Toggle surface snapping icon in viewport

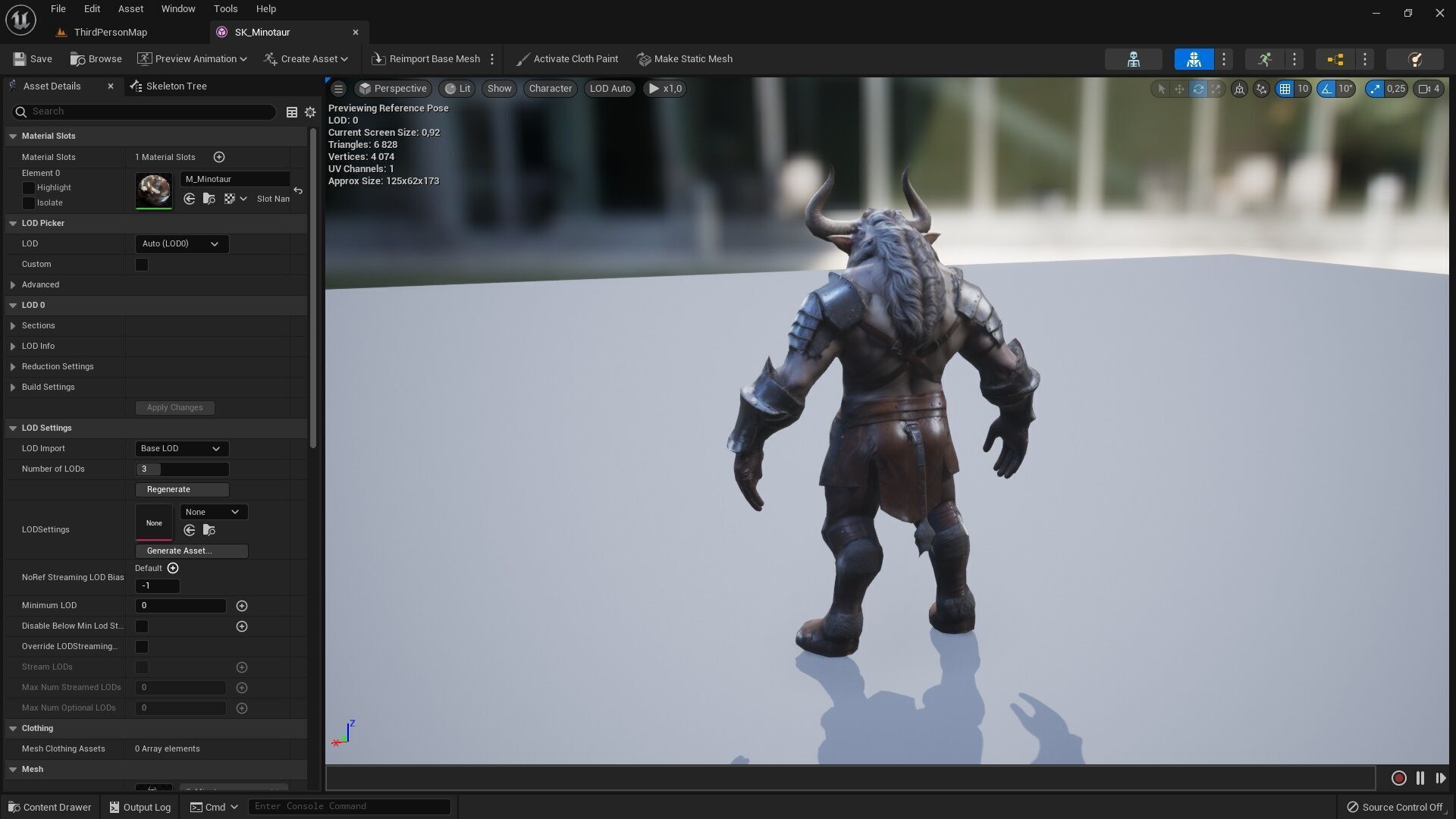1261,89
